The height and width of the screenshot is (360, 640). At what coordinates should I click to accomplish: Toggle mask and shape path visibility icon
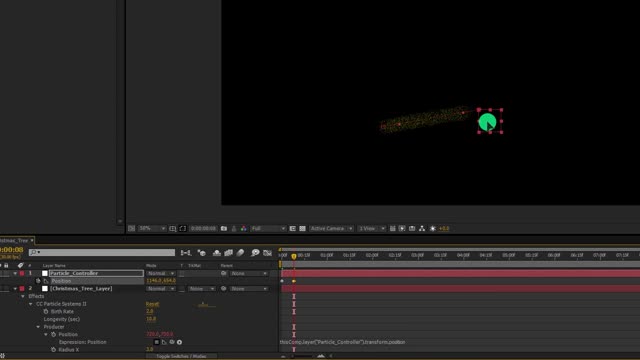coord(182,229)
